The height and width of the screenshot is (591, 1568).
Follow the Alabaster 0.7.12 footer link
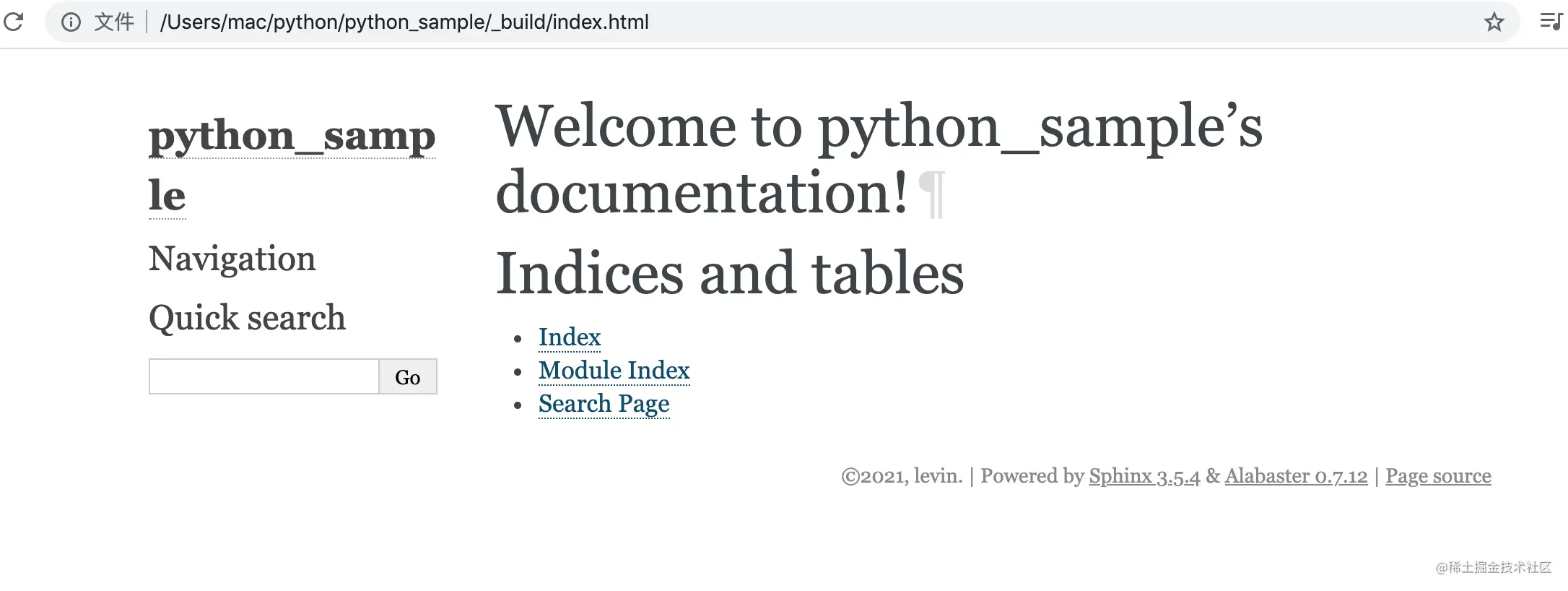[1296, 476]
